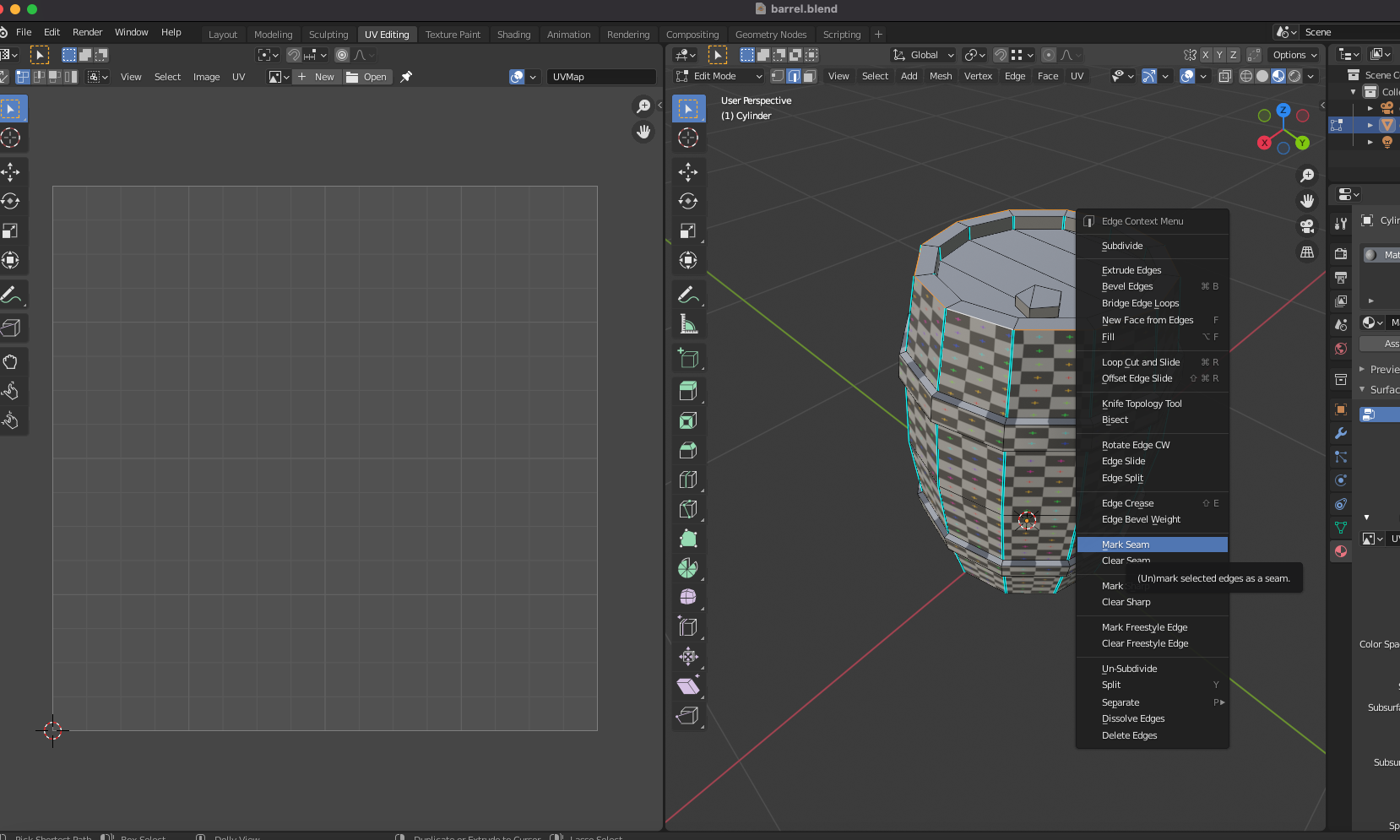Select the UV editor Grab sculpt tool
The width and height of the screenshot is (1400, 840).
11,362
